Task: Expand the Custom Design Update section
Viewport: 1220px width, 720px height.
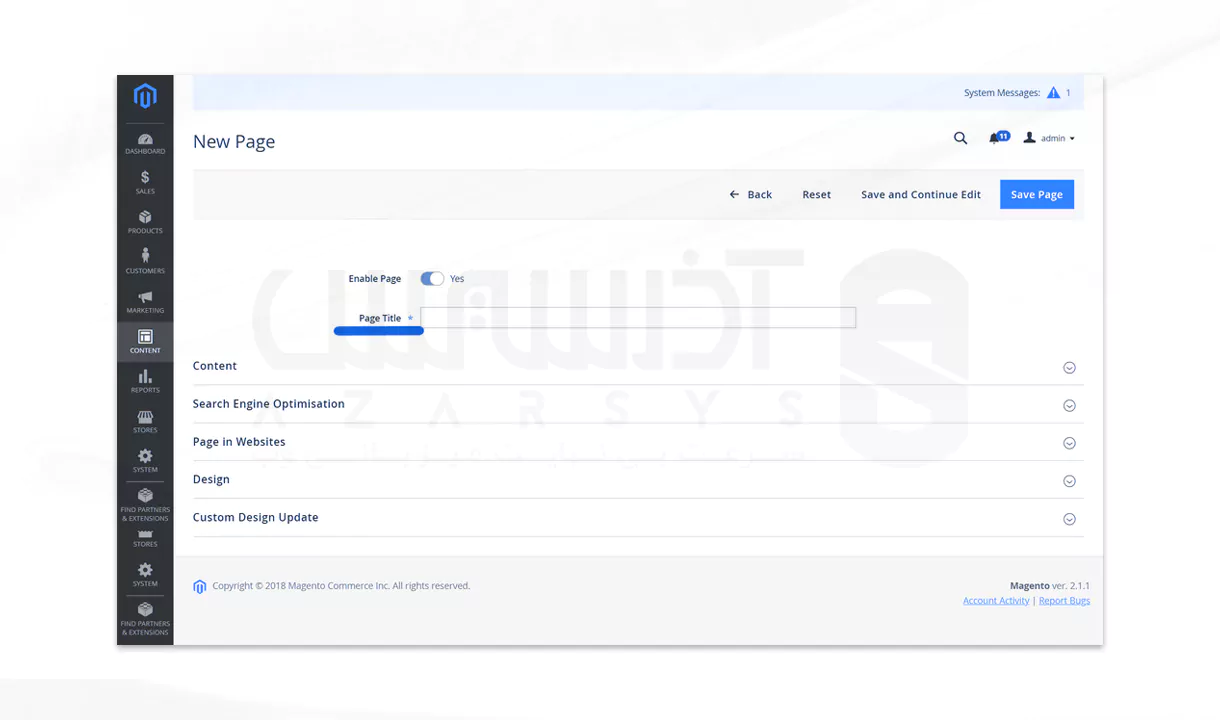Action: (x=638, y=518)
